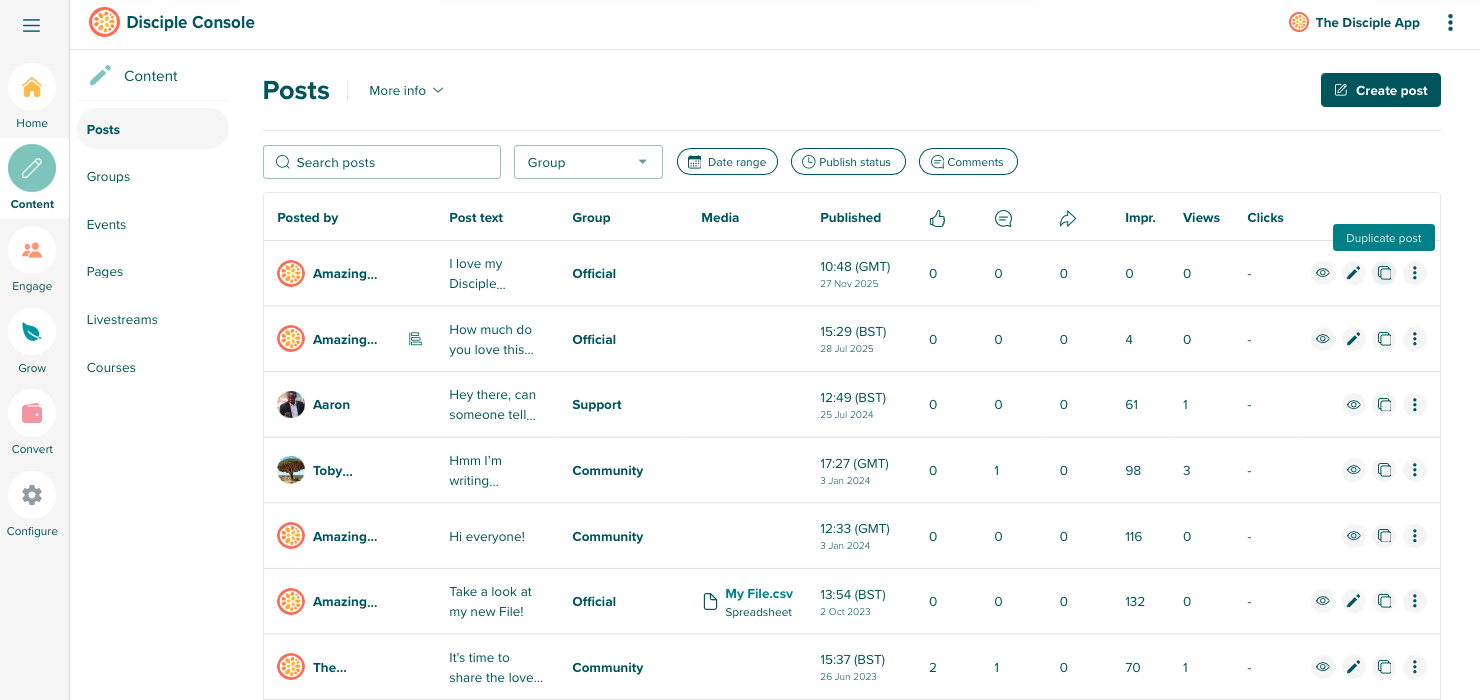Open the Livestreams menu item
Image resolution: width=1480 pixels, height=700 pixels.
click(x=122, y=320)
